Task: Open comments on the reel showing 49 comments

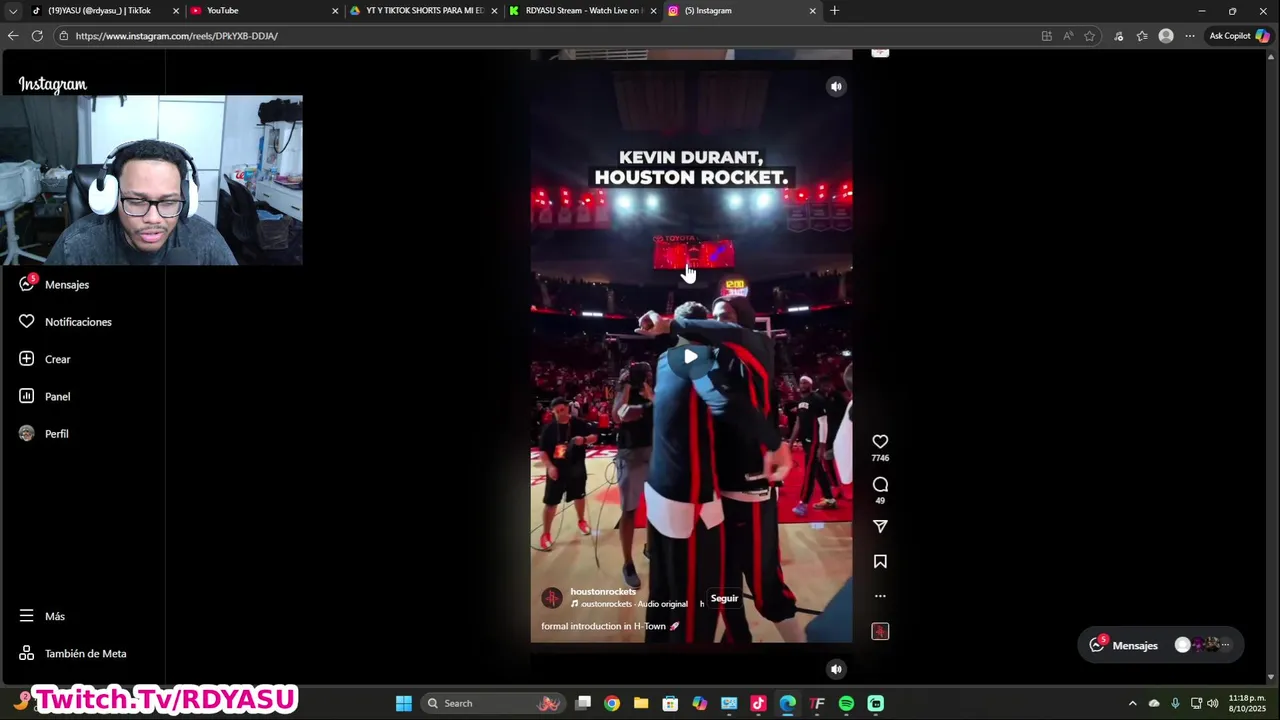Action: coord(880,484)
